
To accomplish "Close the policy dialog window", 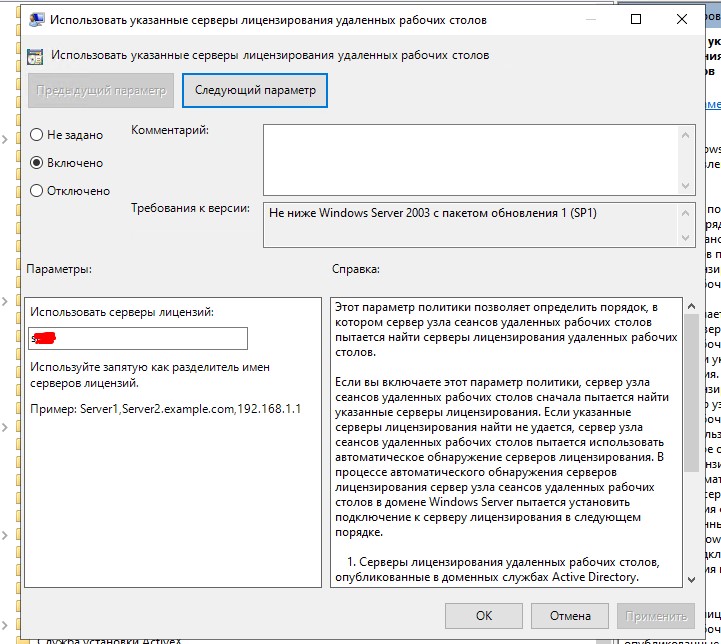I will pos(682,19).
